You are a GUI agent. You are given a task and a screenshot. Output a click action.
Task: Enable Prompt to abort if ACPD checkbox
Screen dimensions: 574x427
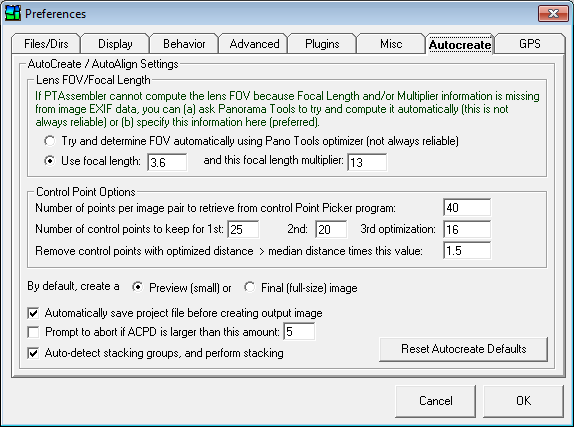tap(33, 333)
